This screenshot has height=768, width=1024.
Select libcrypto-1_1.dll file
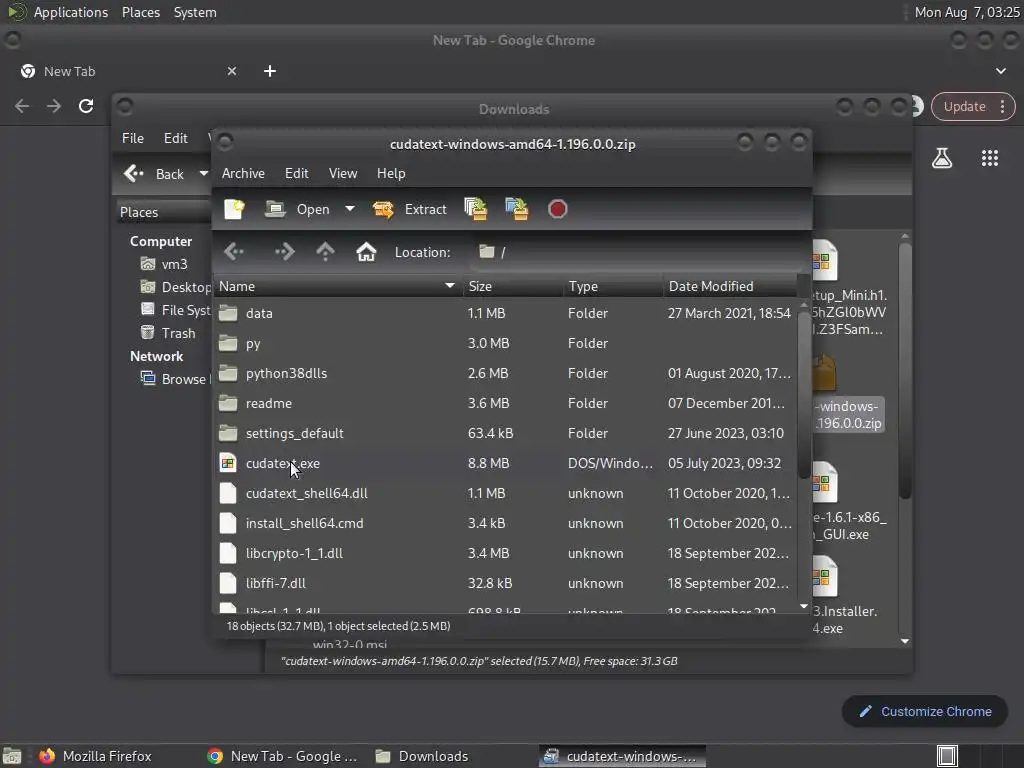505,554
